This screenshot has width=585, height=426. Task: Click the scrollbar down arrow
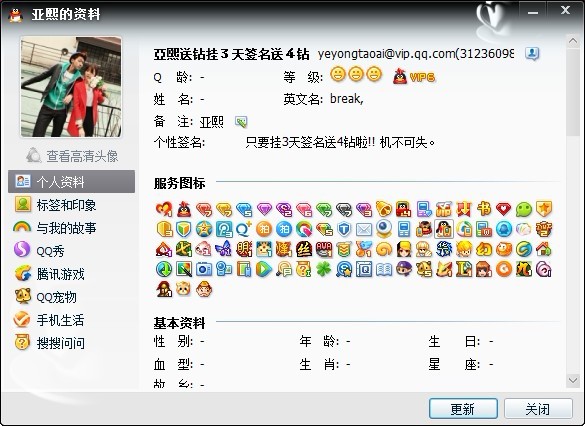[x=573, y=380]
